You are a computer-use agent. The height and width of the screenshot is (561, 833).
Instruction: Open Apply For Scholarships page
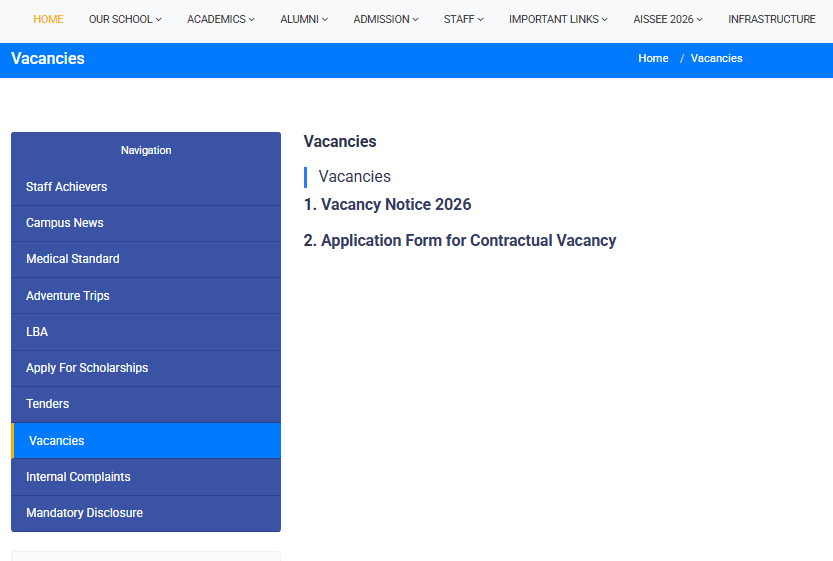(x=87, y=368)
